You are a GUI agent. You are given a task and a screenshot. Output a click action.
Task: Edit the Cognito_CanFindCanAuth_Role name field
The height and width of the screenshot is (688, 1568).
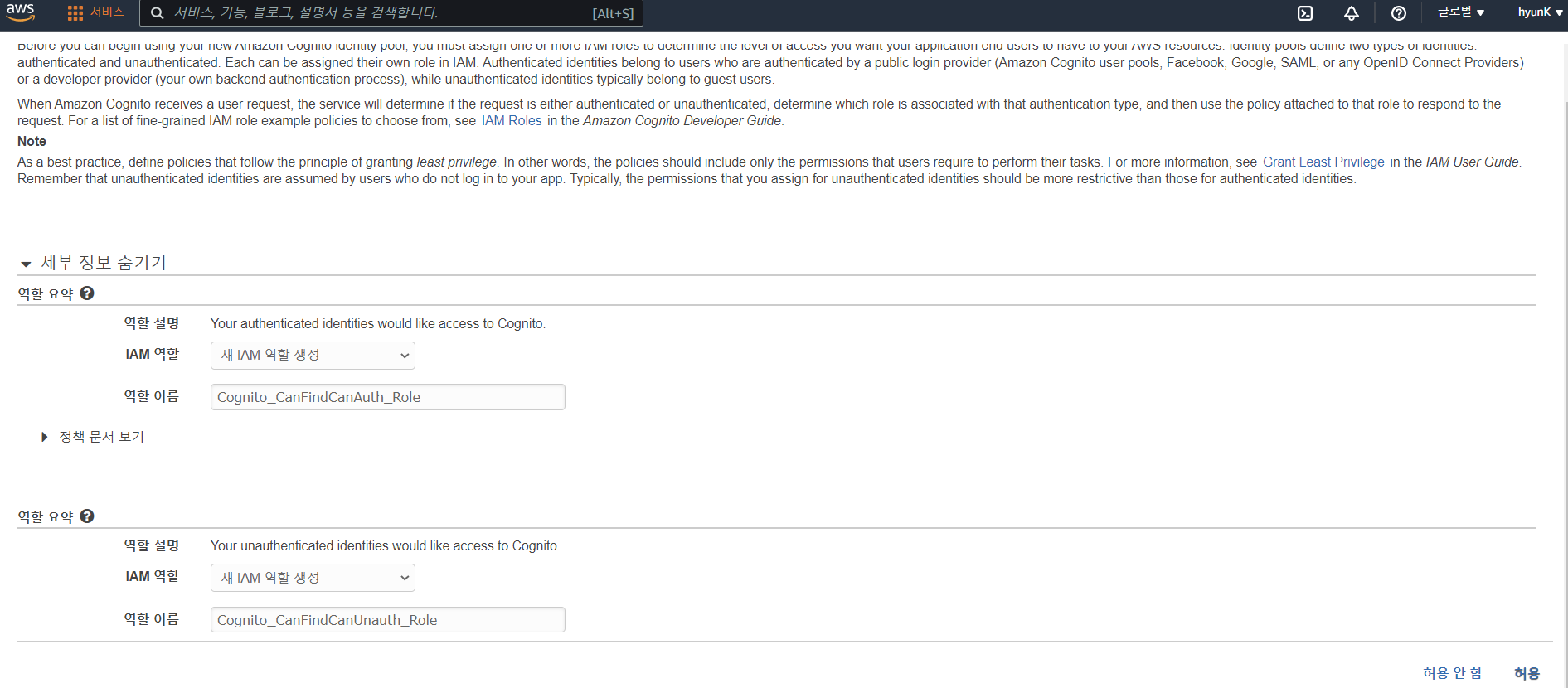click(388, 397)
